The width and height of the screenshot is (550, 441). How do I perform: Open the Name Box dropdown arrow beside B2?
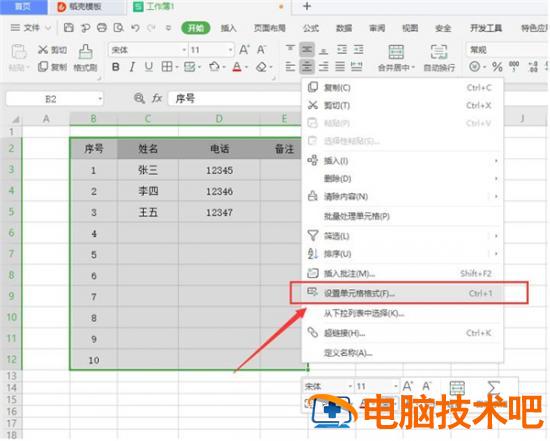pyautogui.click(x=100, y=99)
